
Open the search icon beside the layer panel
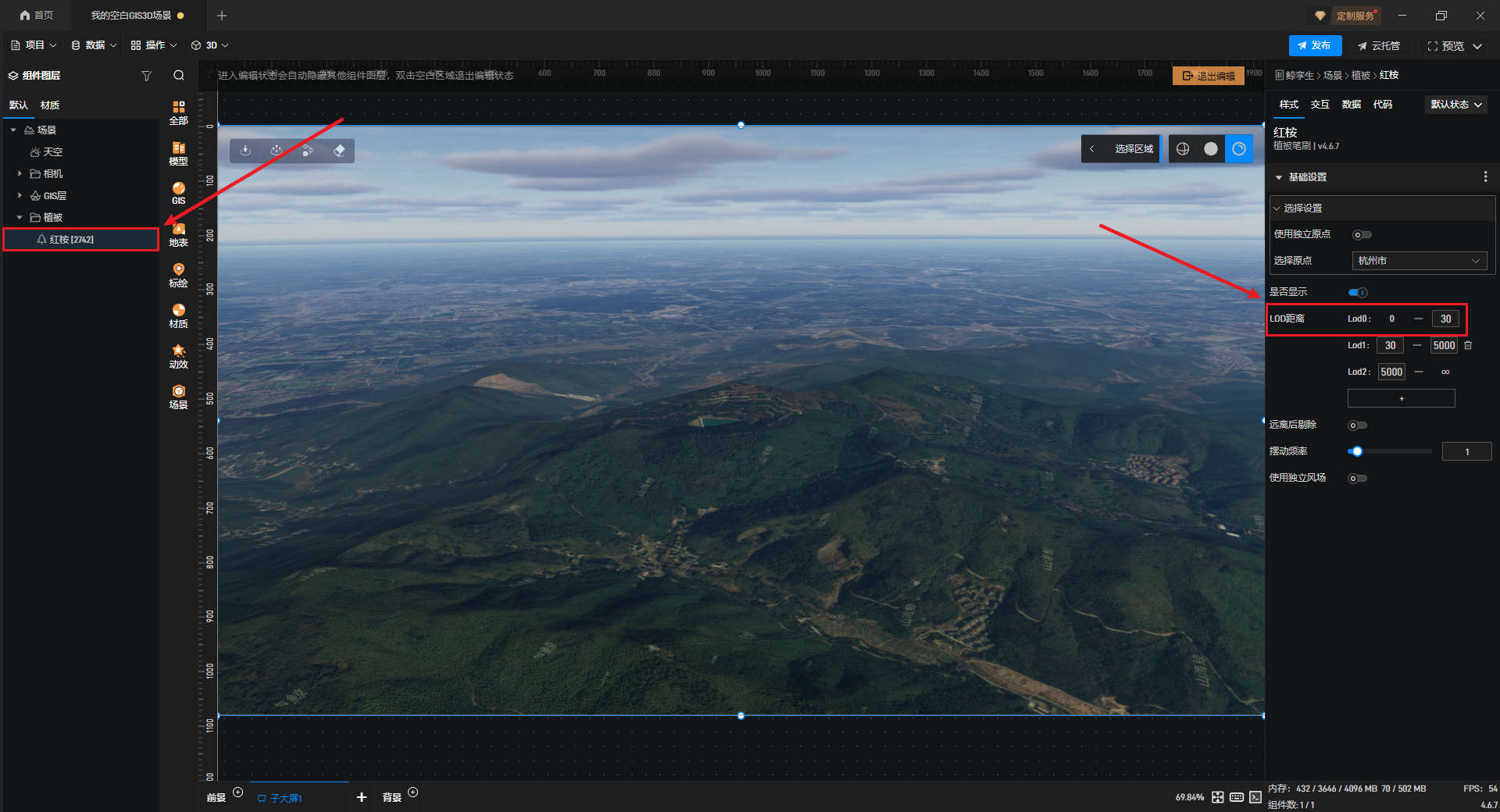tap(179, 76)
